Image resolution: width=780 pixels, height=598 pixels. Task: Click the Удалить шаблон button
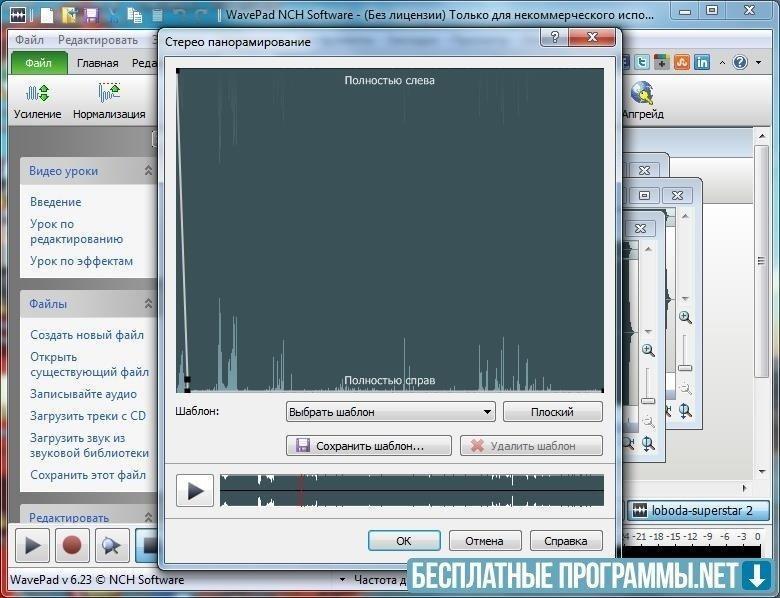tap(531, 446)
